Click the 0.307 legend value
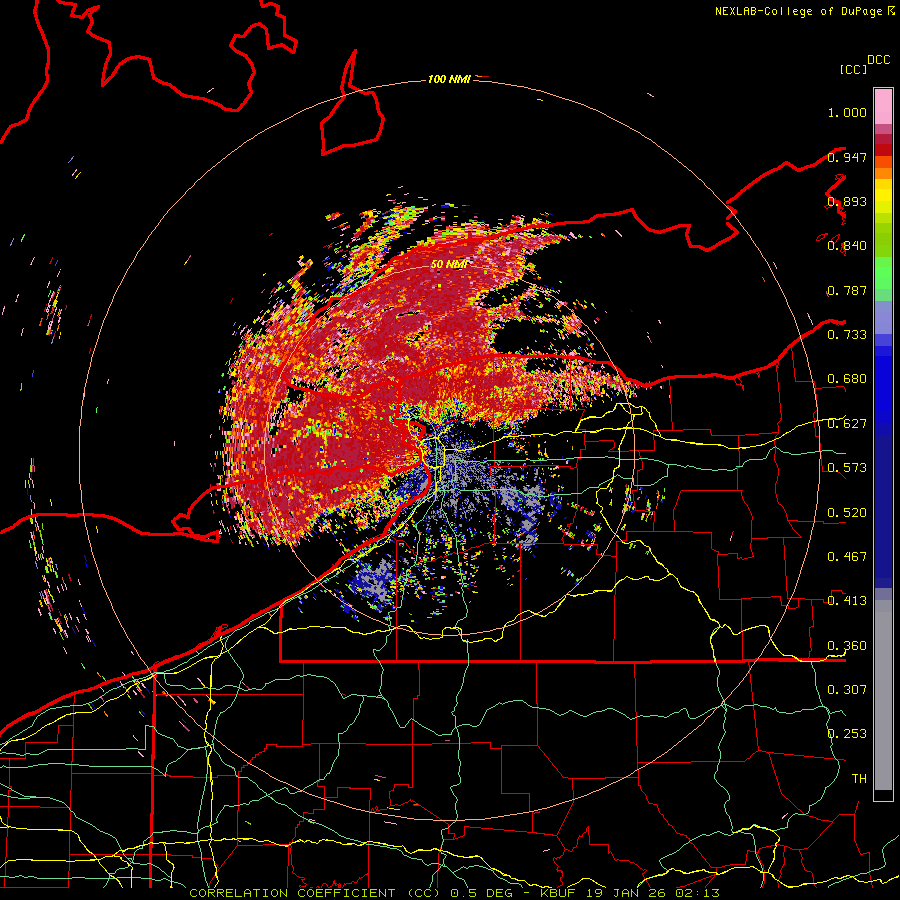The height and width of the screenshot is (900, 900). pos(847,689)
